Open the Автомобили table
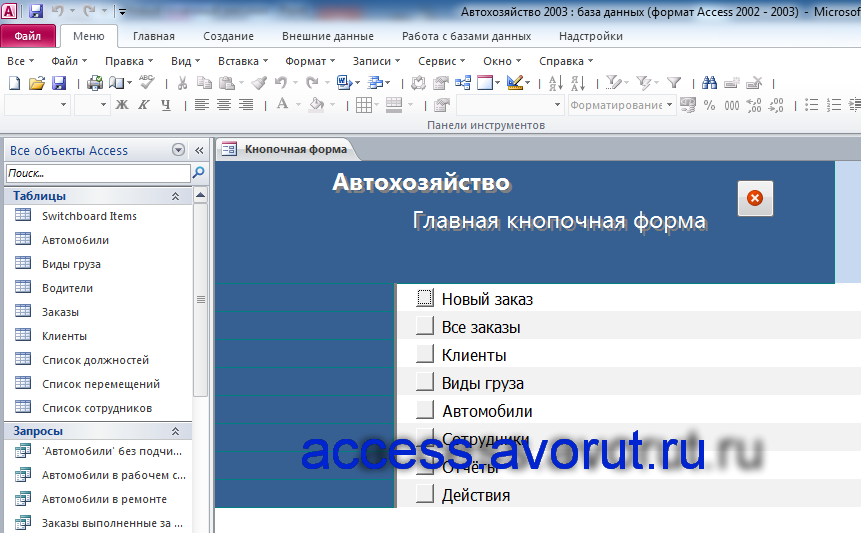Screen dimensions: 861x533 [x=75, y=240]
